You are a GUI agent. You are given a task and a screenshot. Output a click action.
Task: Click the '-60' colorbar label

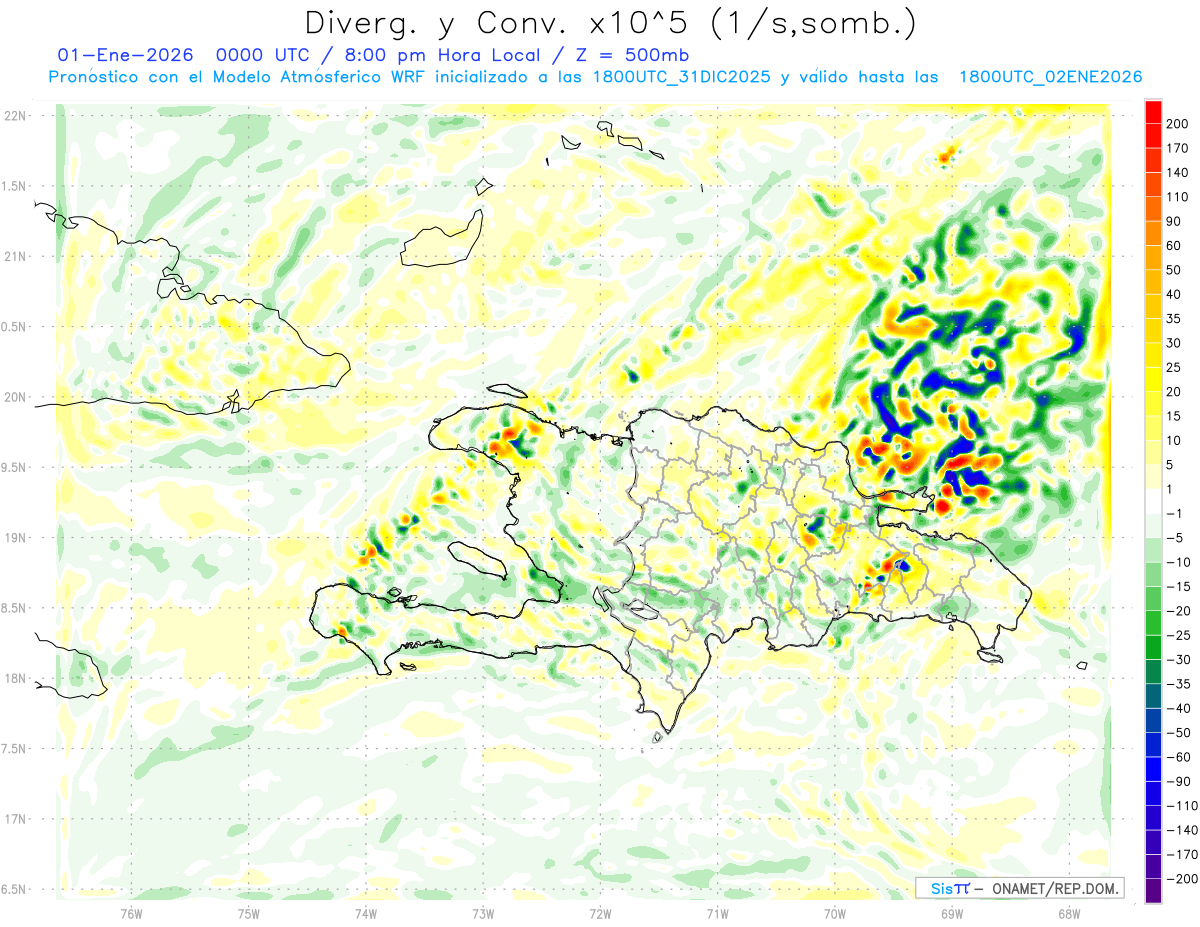[1178, 757]
